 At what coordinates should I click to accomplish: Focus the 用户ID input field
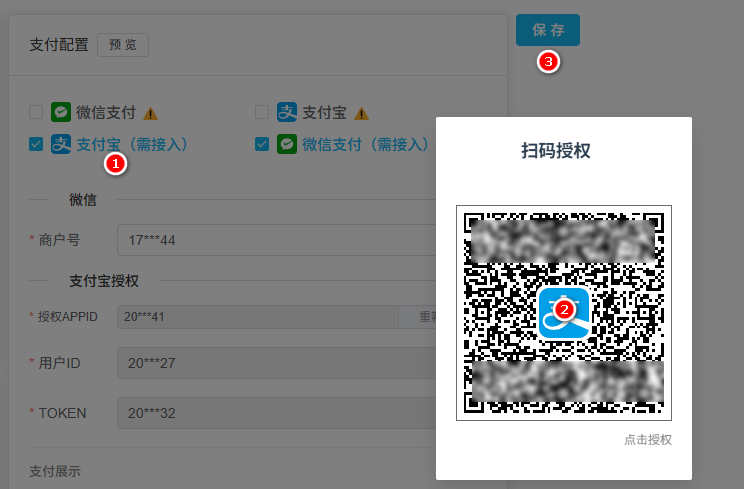(277, 363)
